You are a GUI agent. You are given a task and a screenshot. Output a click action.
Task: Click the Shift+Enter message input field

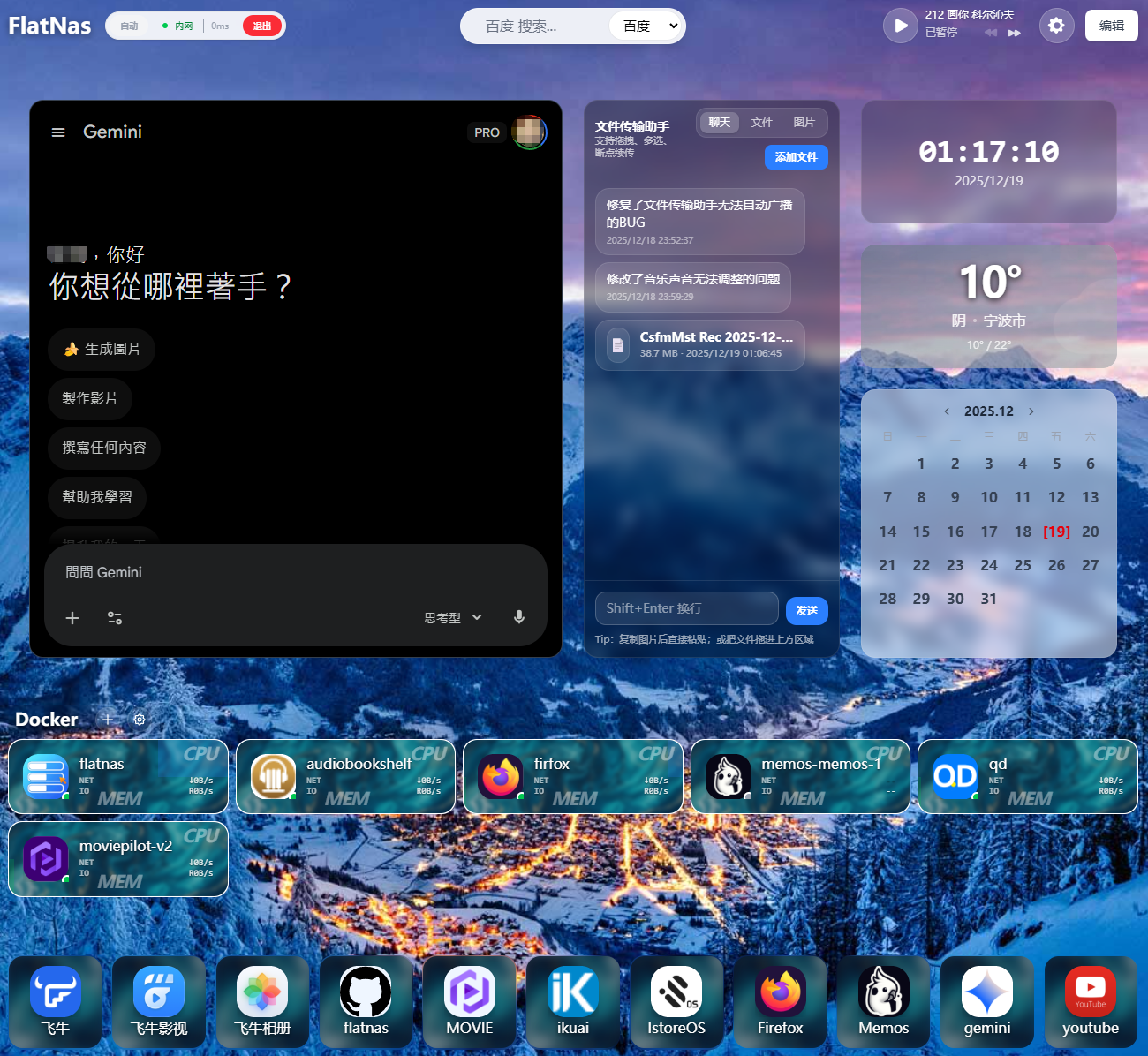(686, 608)
